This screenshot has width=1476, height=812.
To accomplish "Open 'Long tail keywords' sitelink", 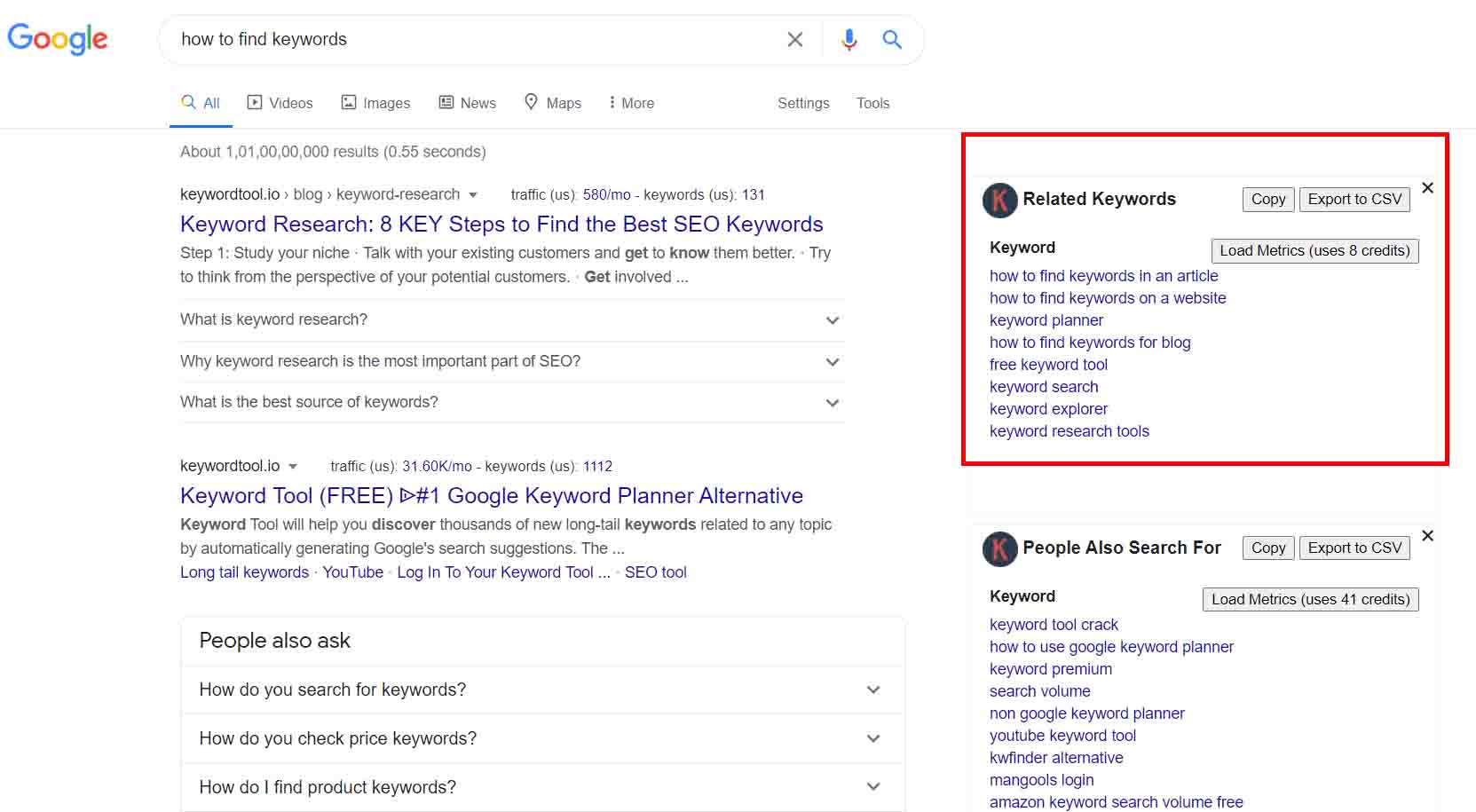I will pyautogui.click(x=244, y=572).
